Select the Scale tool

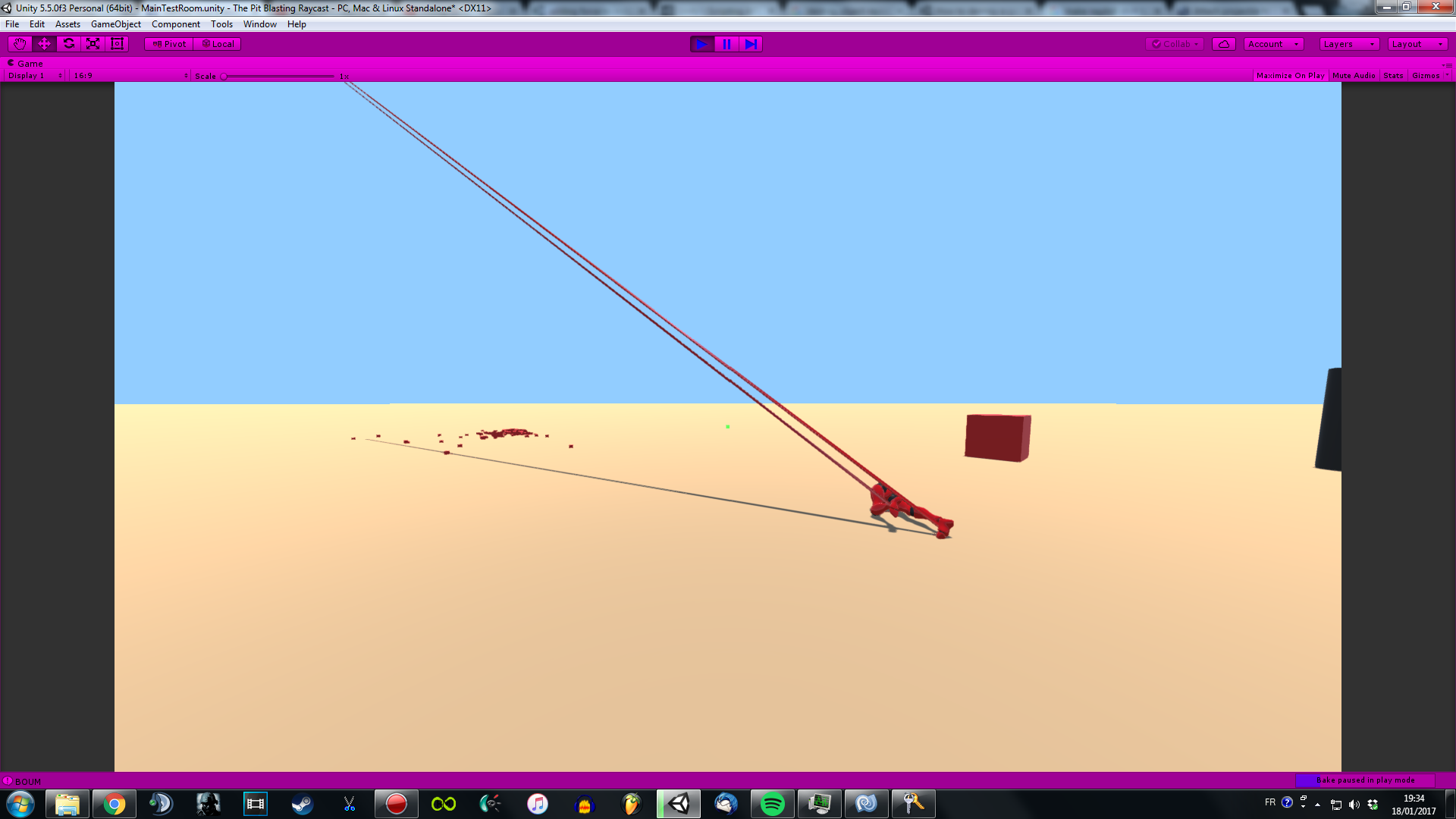click(93, 44)
